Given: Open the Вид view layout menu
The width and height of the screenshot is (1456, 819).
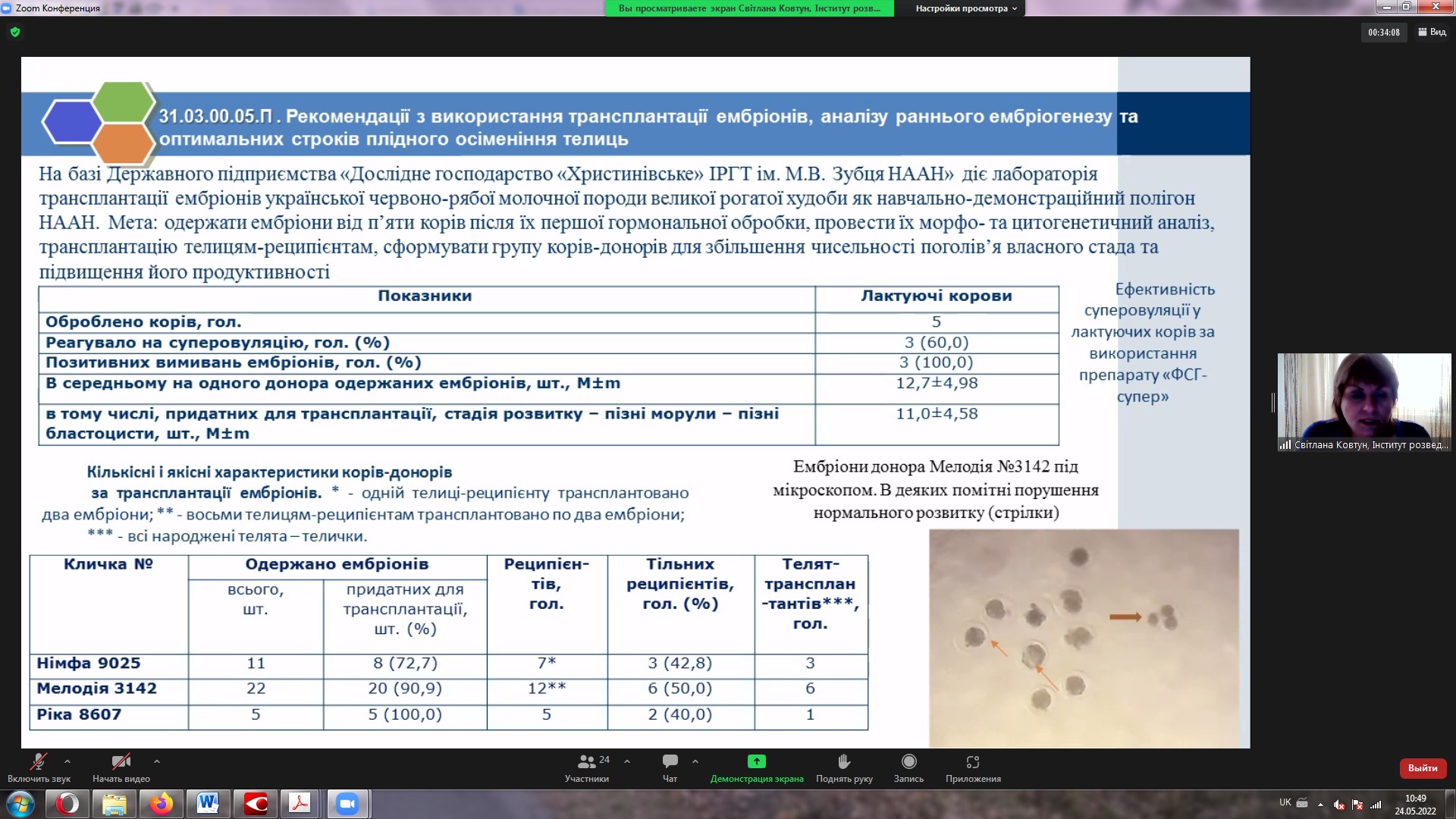Looking at the screenshot, I should tap(1432, 32).
